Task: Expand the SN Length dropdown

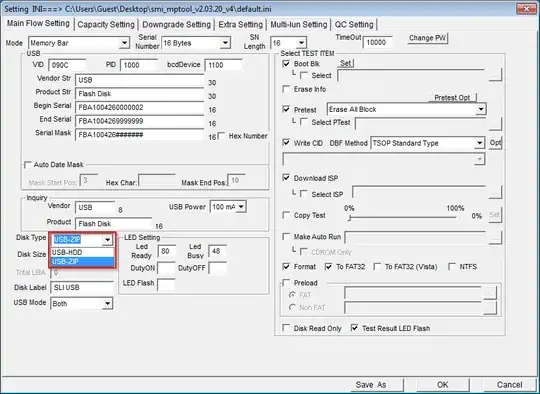Action: coord(301,43)
